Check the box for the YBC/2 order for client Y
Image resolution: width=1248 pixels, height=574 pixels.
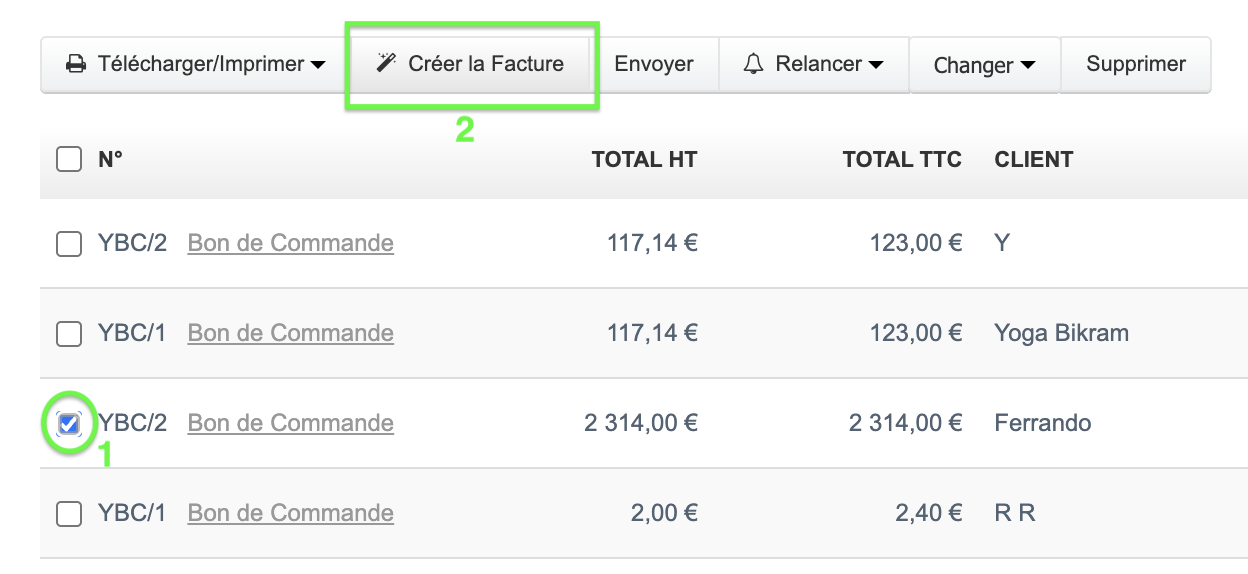tap(69, 243)
